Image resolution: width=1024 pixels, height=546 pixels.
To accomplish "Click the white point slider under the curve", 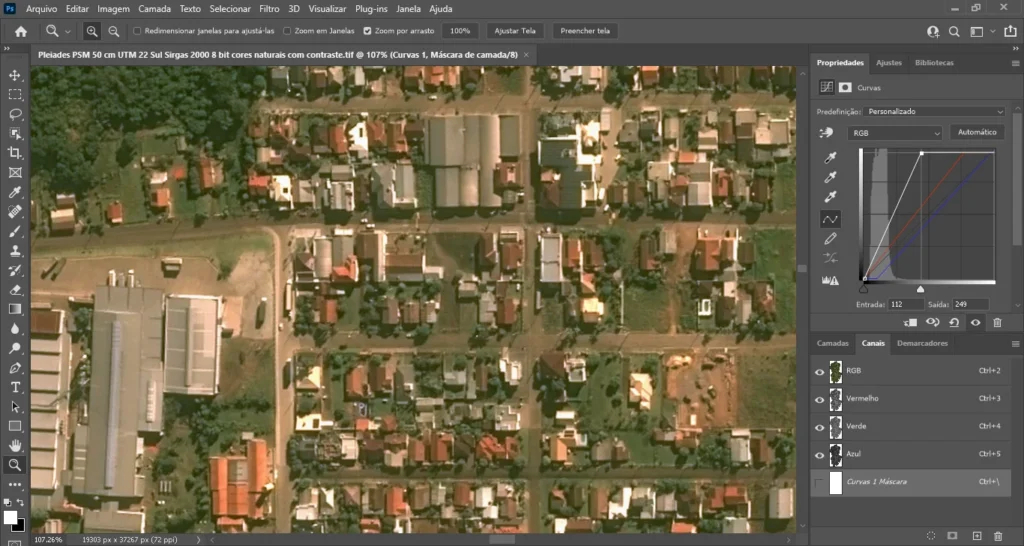I will (921, 289).
